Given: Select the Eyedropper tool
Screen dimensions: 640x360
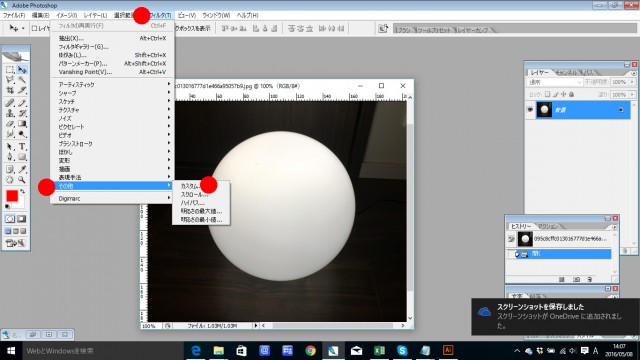Looking at the screenshot, I should (x=22, y=169).
